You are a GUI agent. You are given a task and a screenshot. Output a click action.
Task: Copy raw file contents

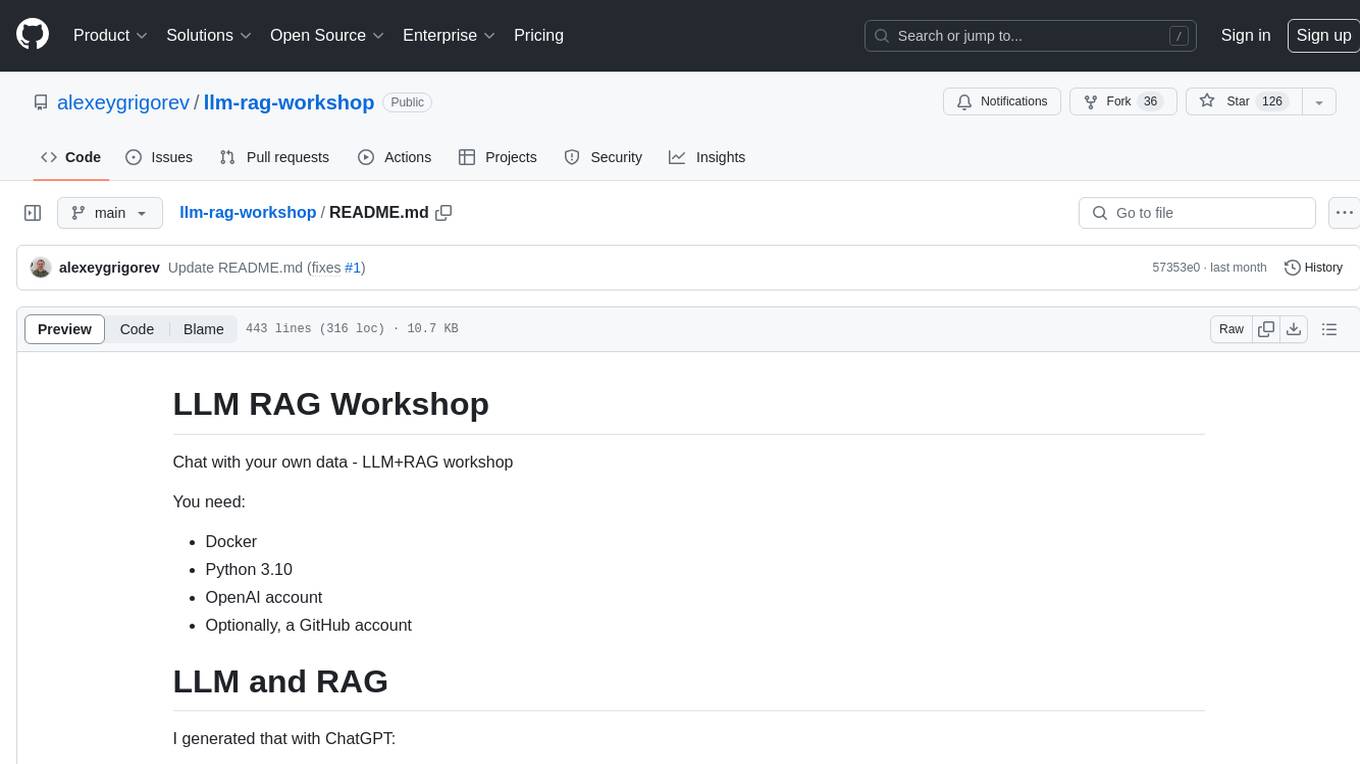1267,329
